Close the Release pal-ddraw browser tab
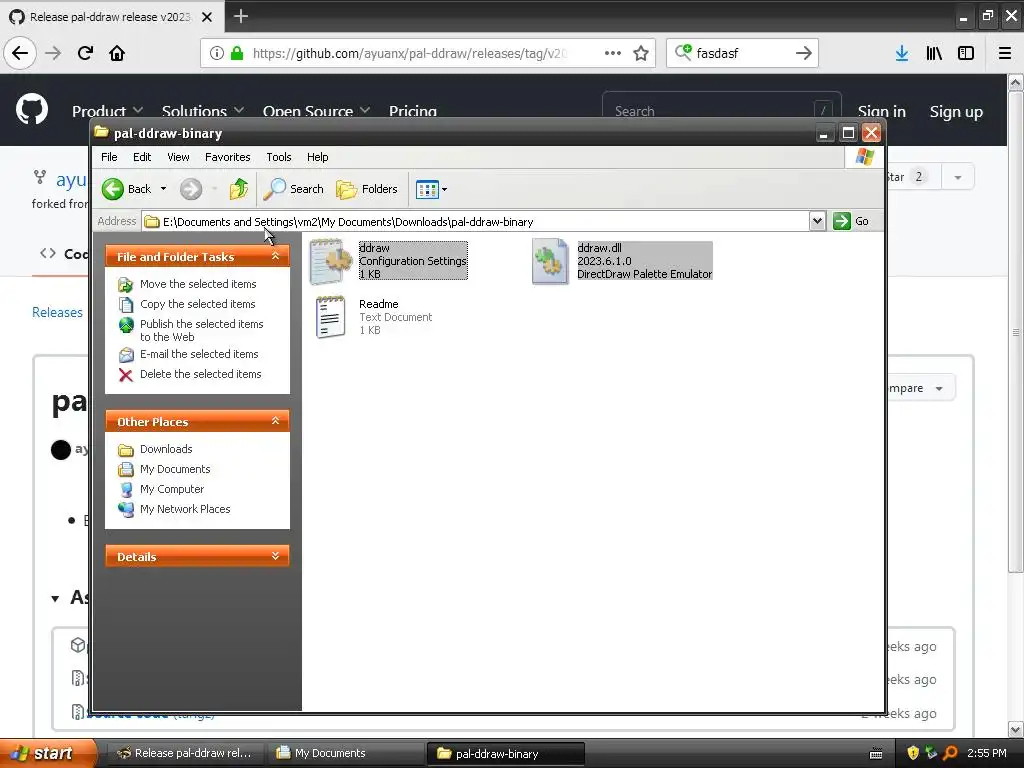 tap(207, 17)
